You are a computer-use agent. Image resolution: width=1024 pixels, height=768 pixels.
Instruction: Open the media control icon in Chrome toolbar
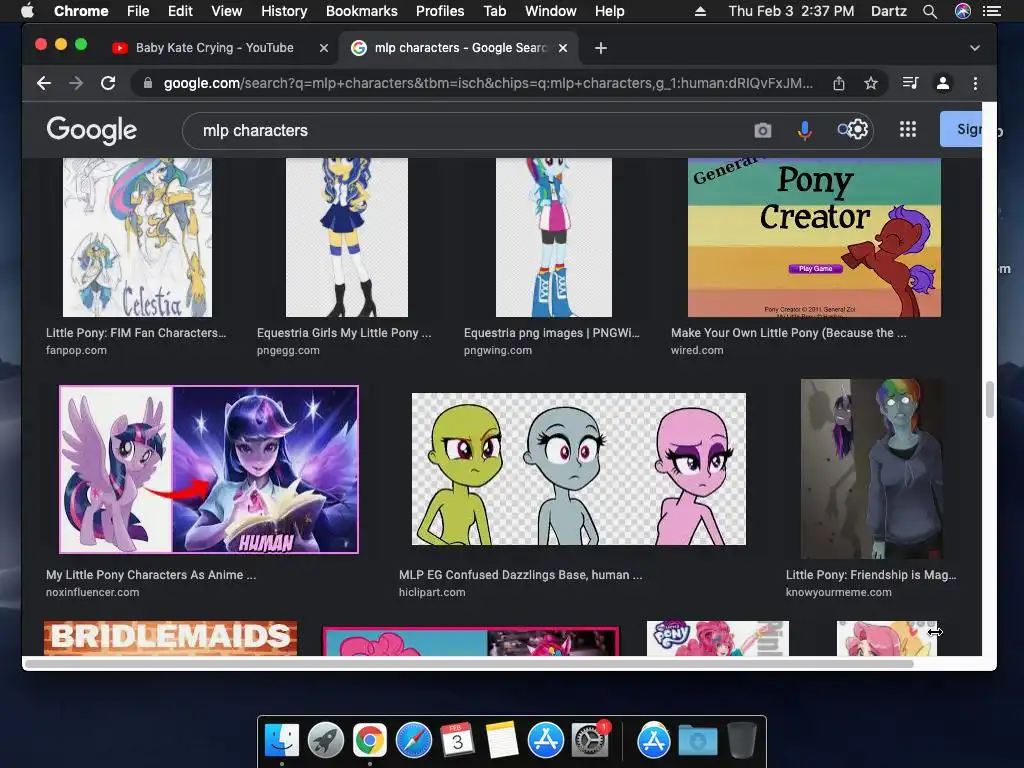pos(910,83)
